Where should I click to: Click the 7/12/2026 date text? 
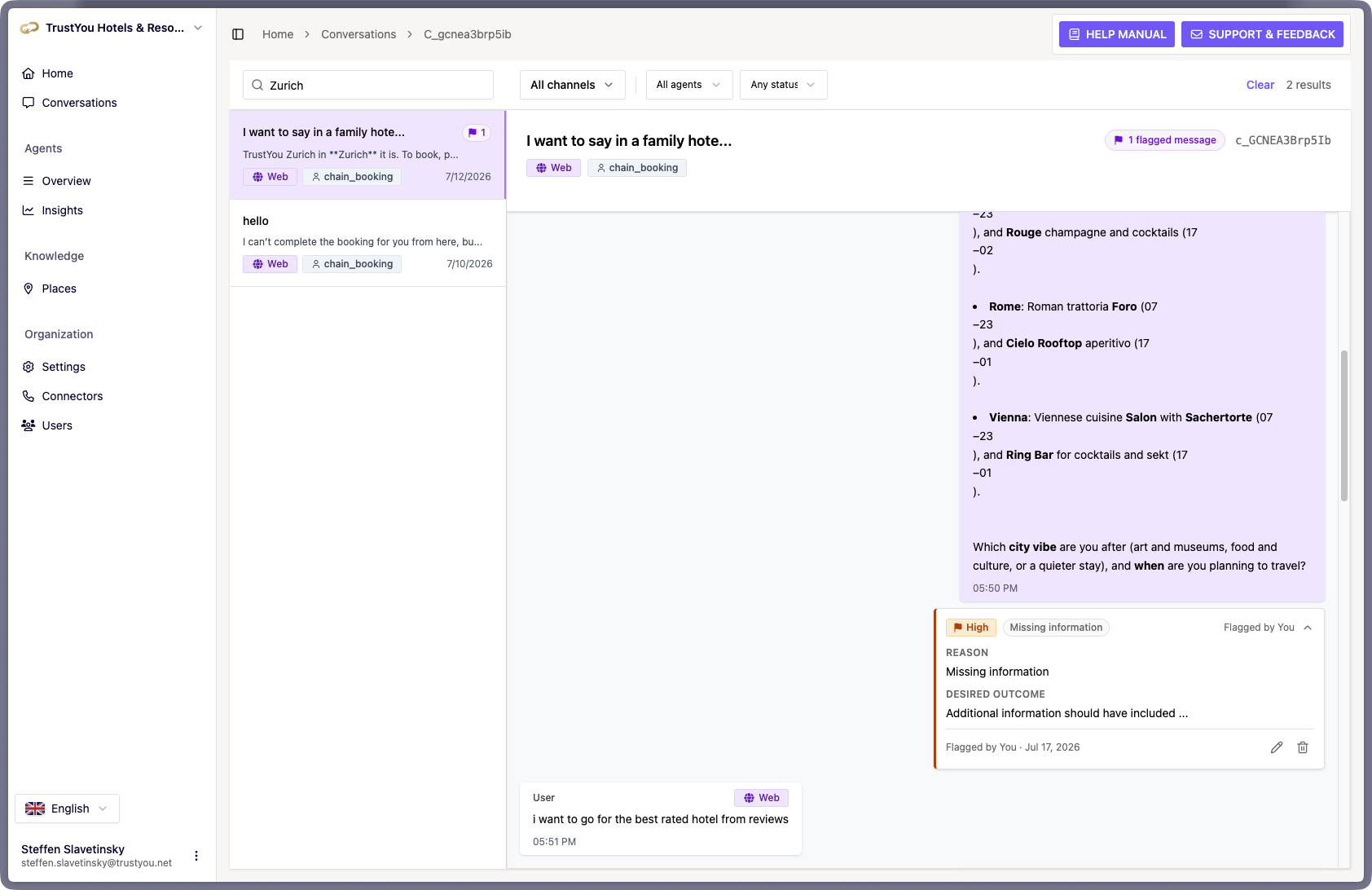pos(468,177)
